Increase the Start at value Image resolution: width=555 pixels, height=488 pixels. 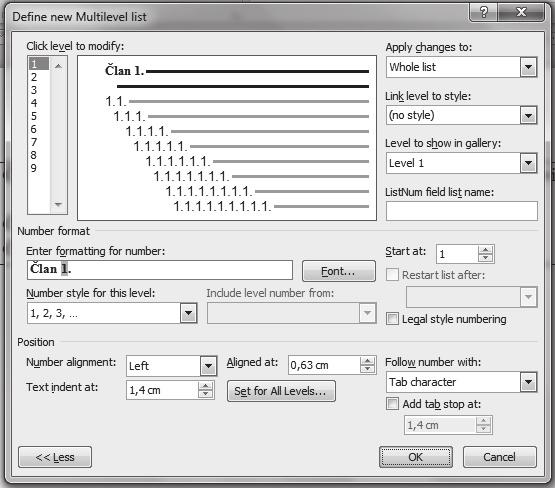pyautogui.click(x=485, y=250)
